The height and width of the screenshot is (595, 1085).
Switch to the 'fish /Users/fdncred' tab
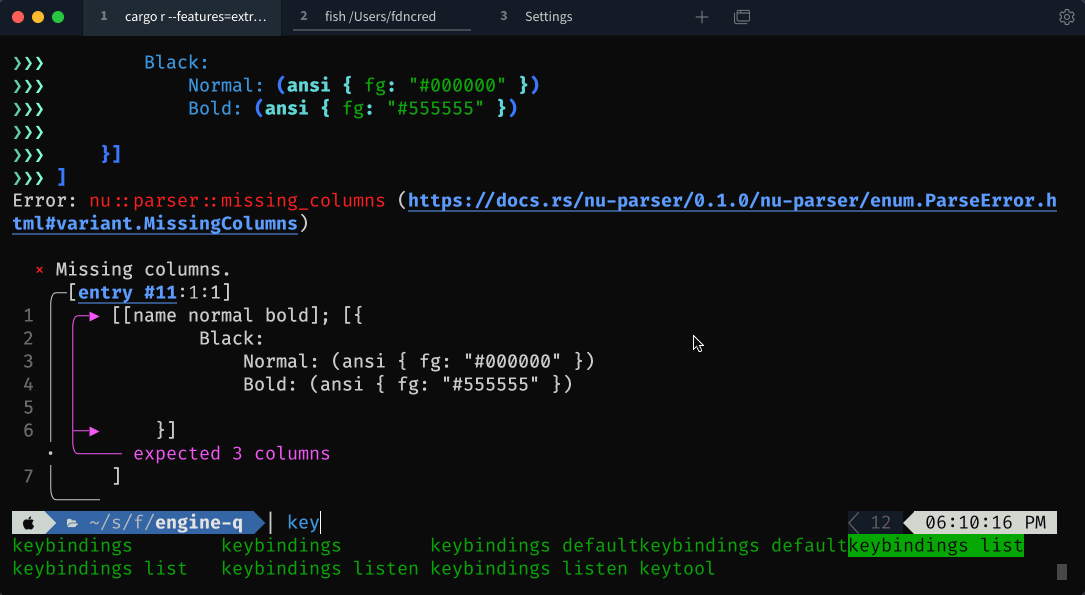pyautogui.click(x=380, y=17)
